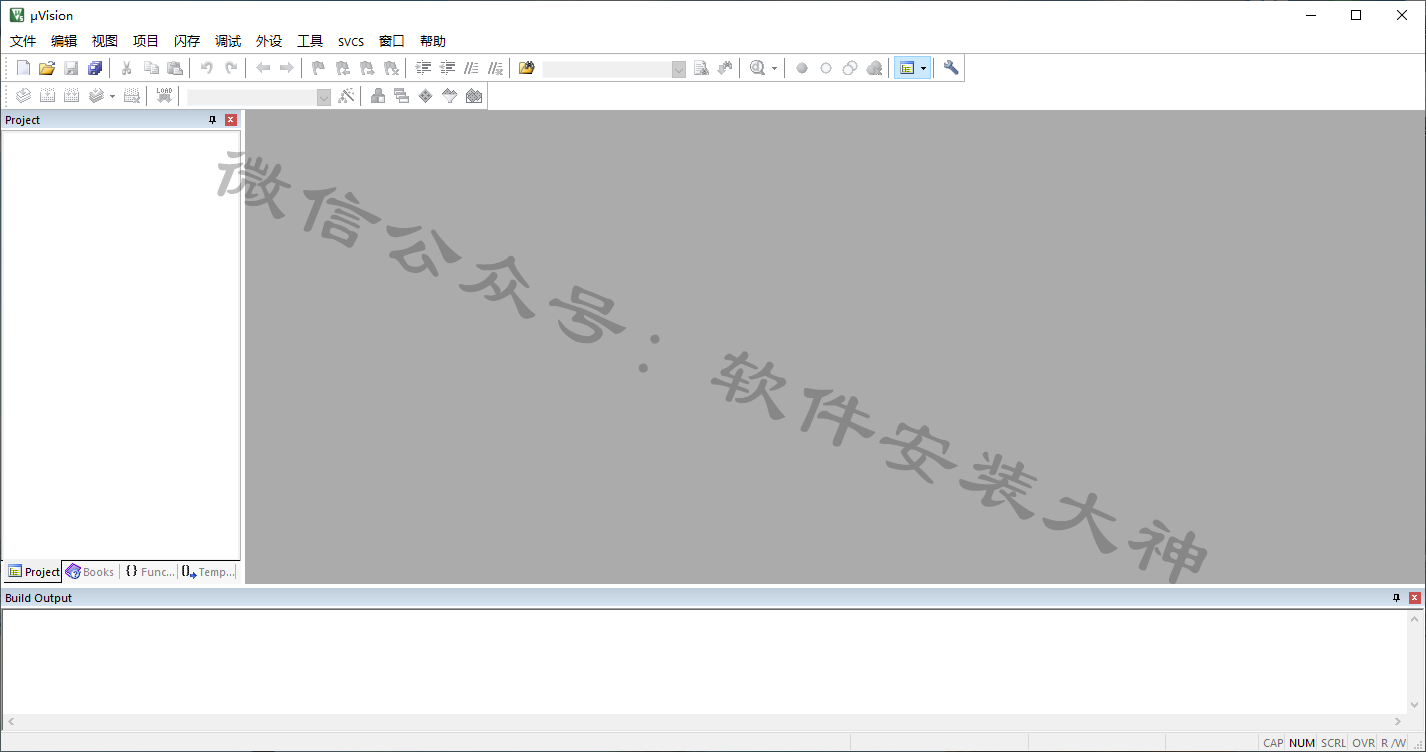The width and height of the screenshot is (1426, 752).
Task: Click the Save floppy disk icon
Action: coord(71,68)
